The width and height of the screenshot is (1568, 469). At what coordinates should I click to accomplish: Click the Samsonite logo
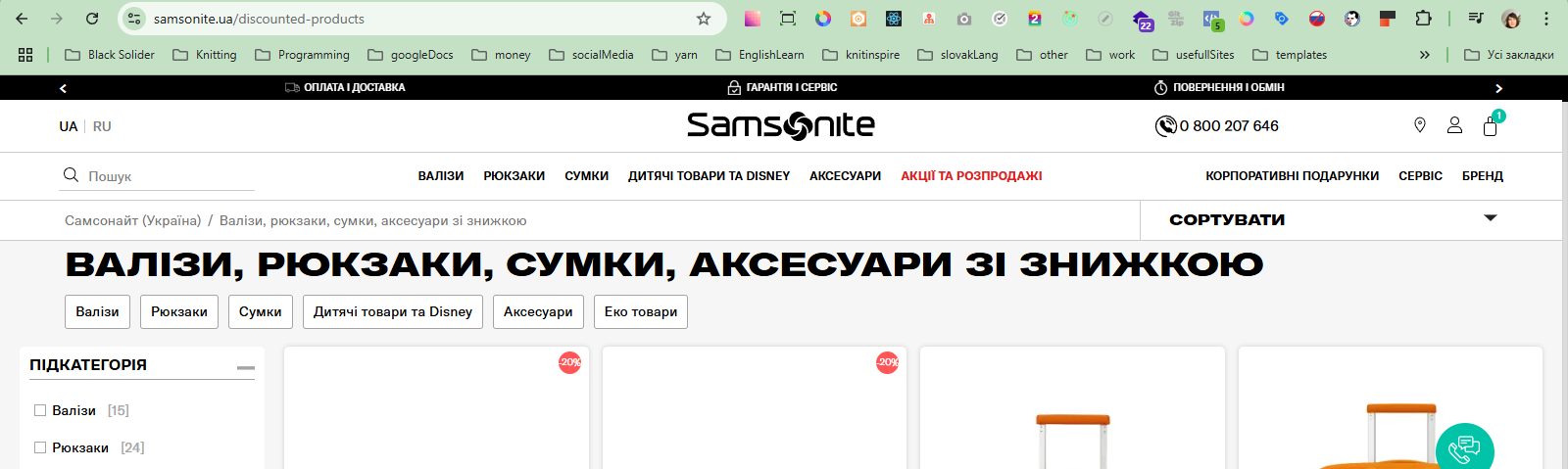(x=781, y=125)
